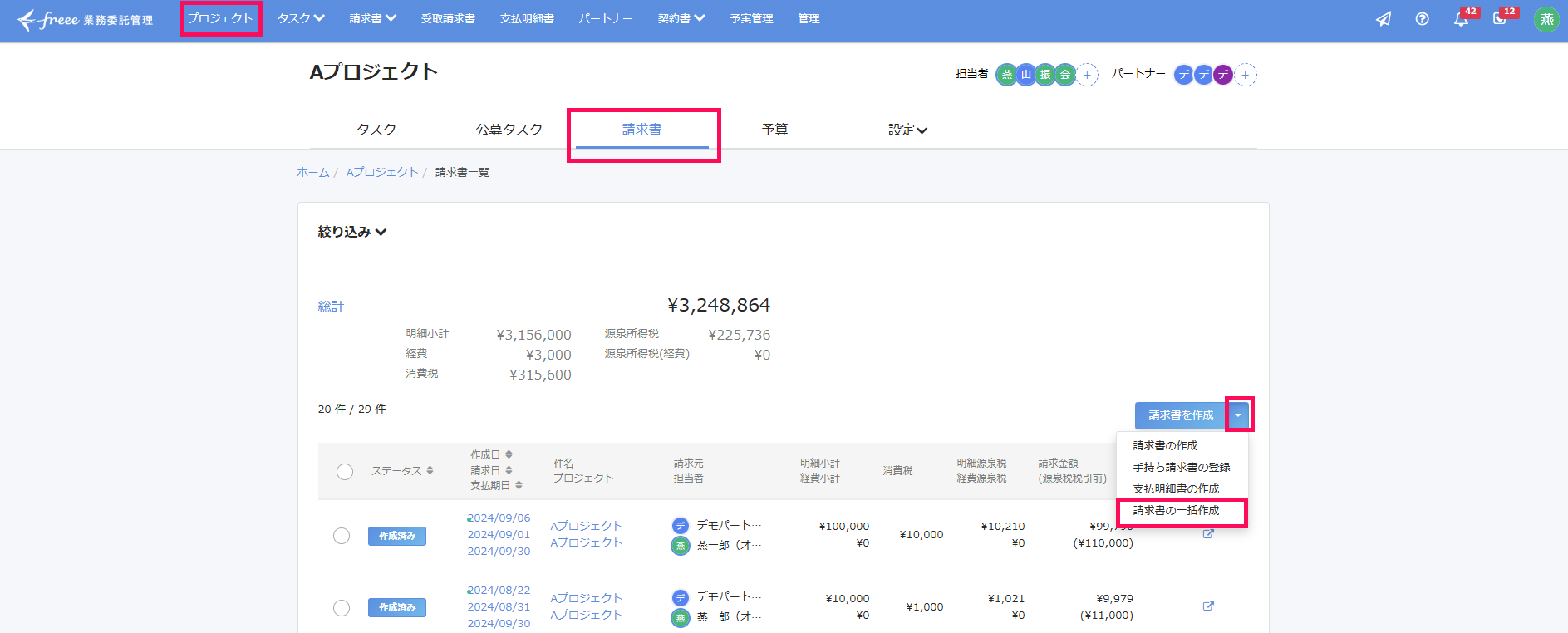Go to Aプロジェクト breadcrumb link
Screen dimensions: 1568x633
pos(382,172)
